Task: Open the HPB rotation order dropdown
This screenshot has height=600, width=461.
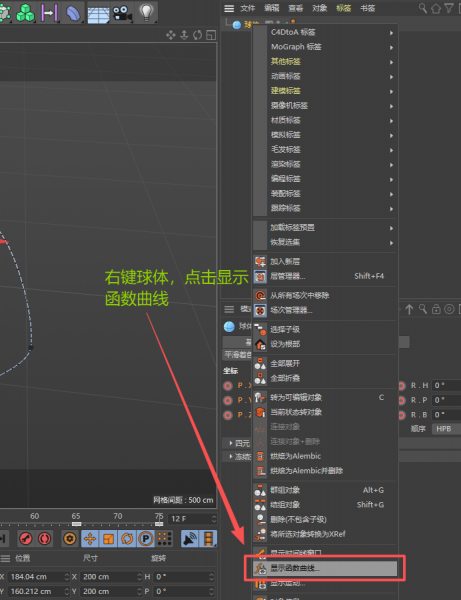Action: click(446, 429)
